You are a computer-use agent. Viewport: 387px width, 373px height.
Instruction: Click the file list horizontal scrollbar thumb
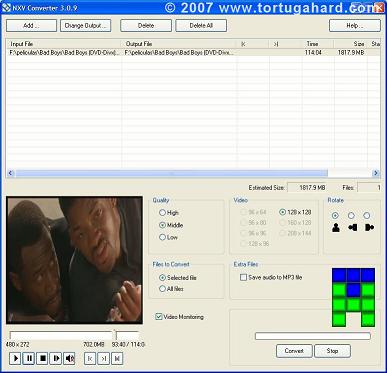click(172, 173)
